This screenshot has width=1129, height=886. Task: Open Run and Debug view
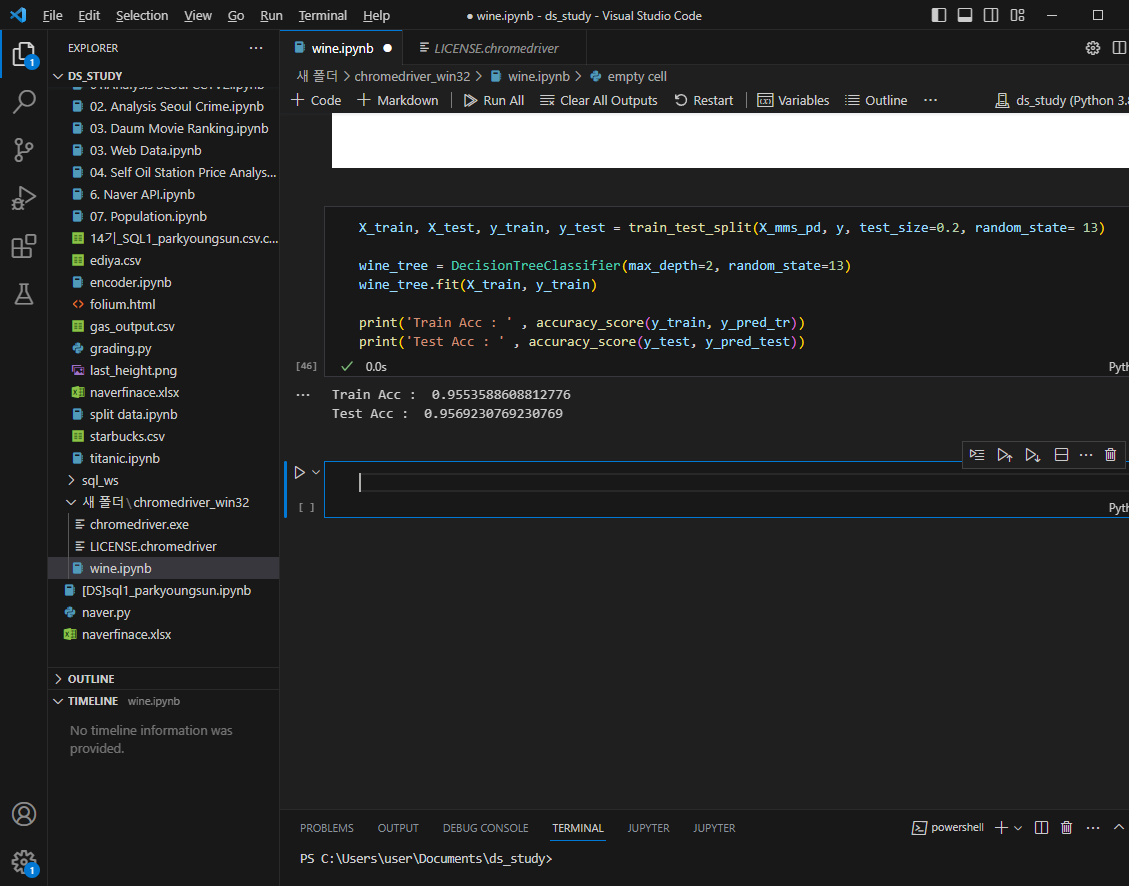click(x=24, y=197)
